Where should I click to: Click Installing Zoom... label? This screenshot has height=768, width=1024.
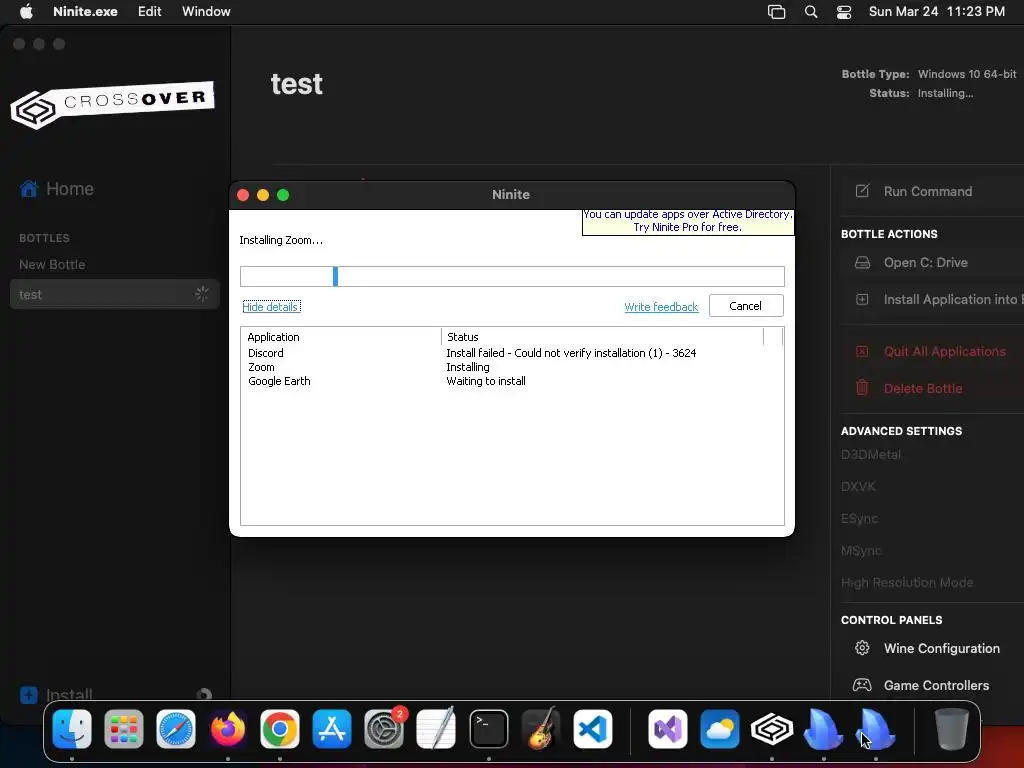pos(281,240)
